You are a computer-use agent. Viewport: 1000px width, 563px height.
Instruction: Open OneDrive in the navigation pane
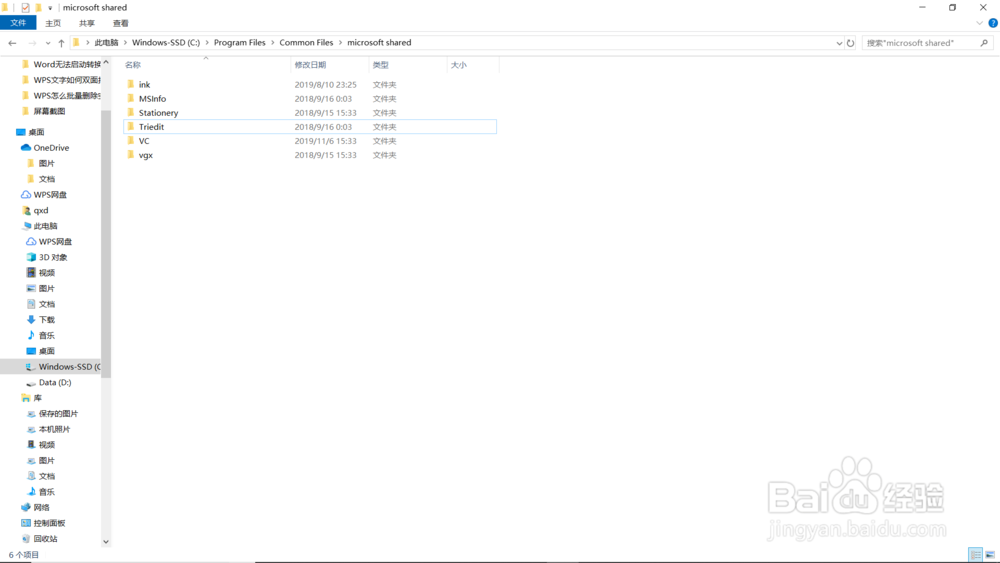51,147
